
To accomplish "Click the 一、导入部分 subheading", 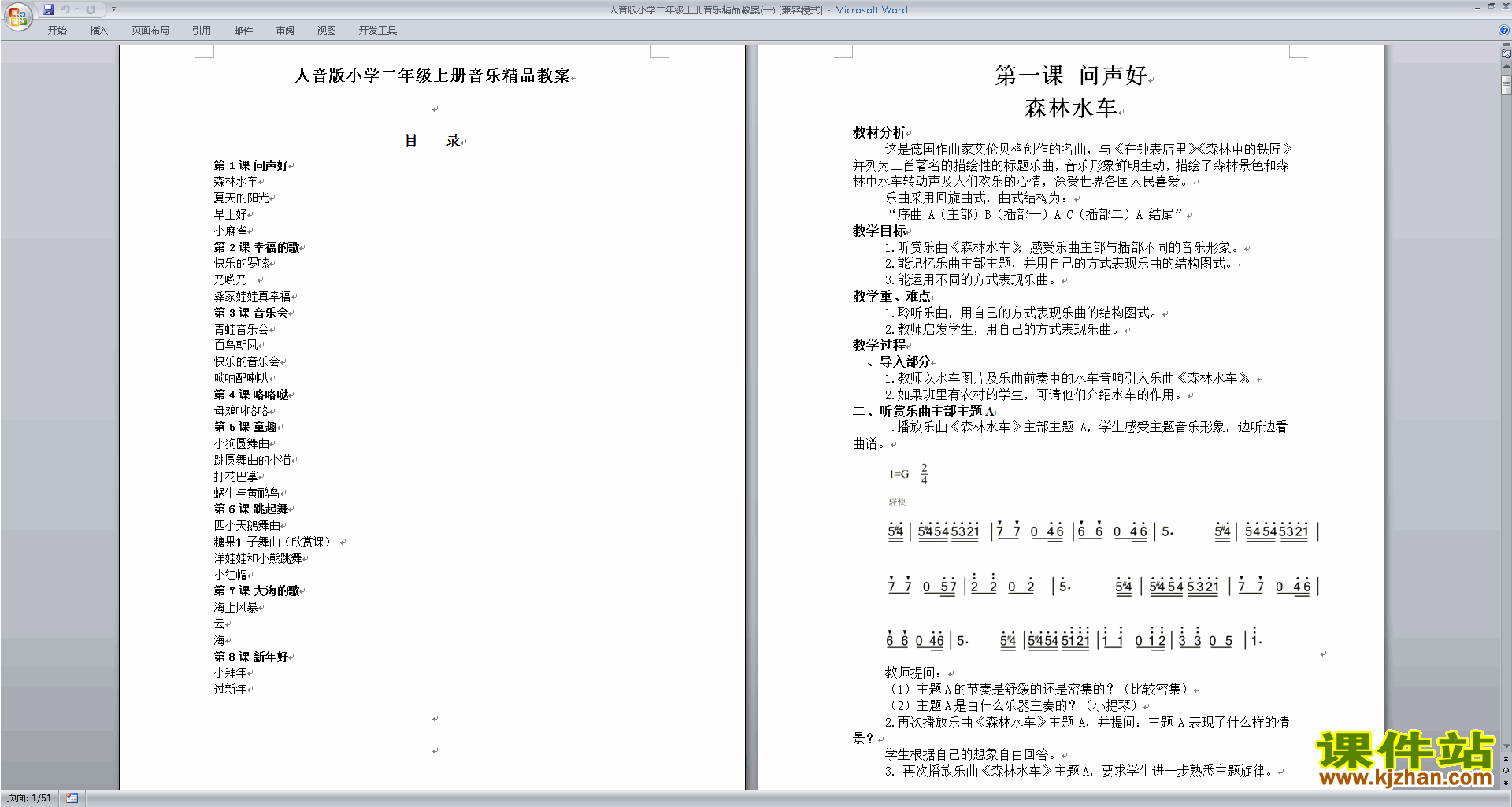I will 891,361.
